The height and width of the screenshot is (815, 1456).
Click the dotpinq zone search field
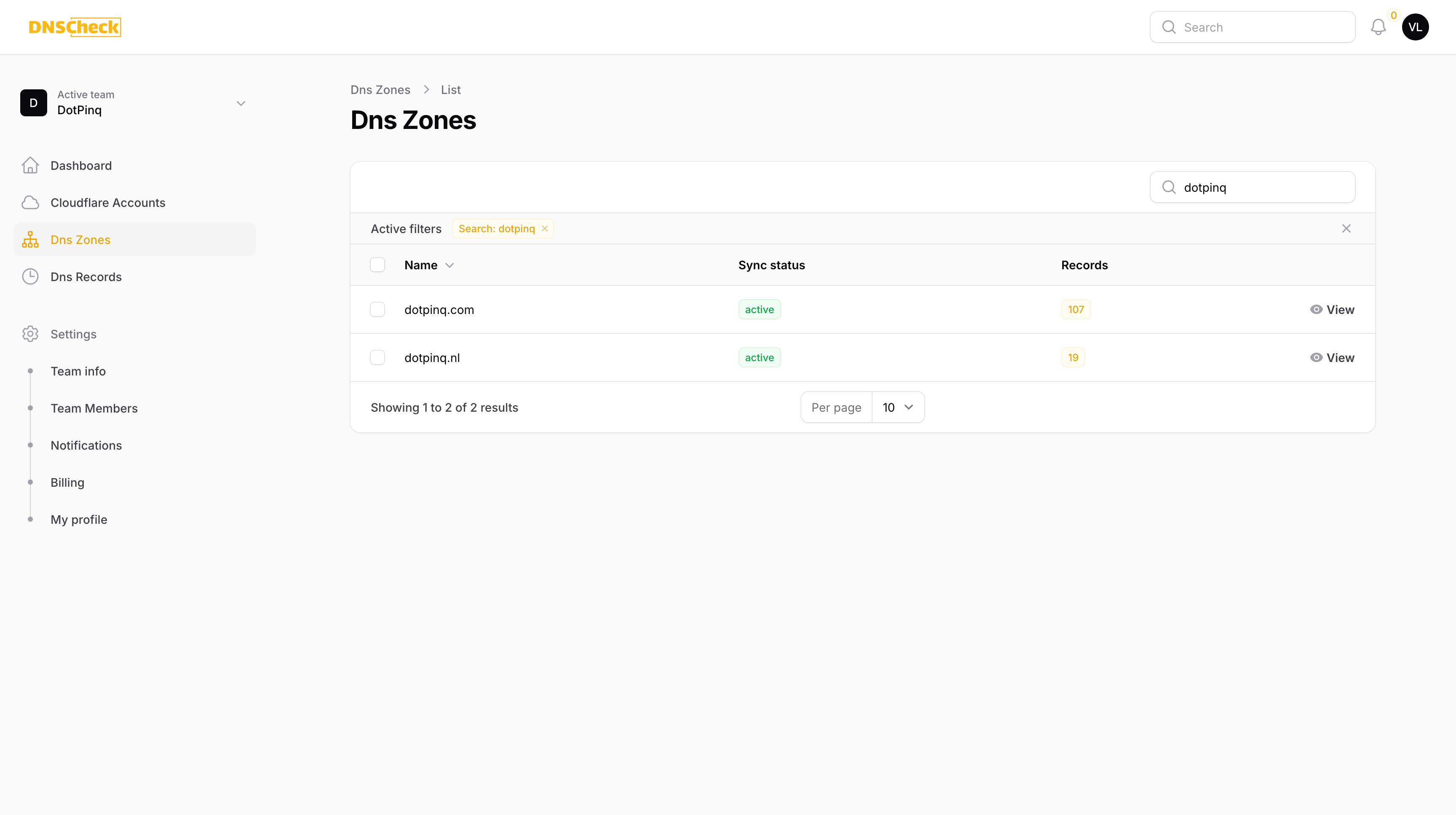click(x=1253, y=187)
